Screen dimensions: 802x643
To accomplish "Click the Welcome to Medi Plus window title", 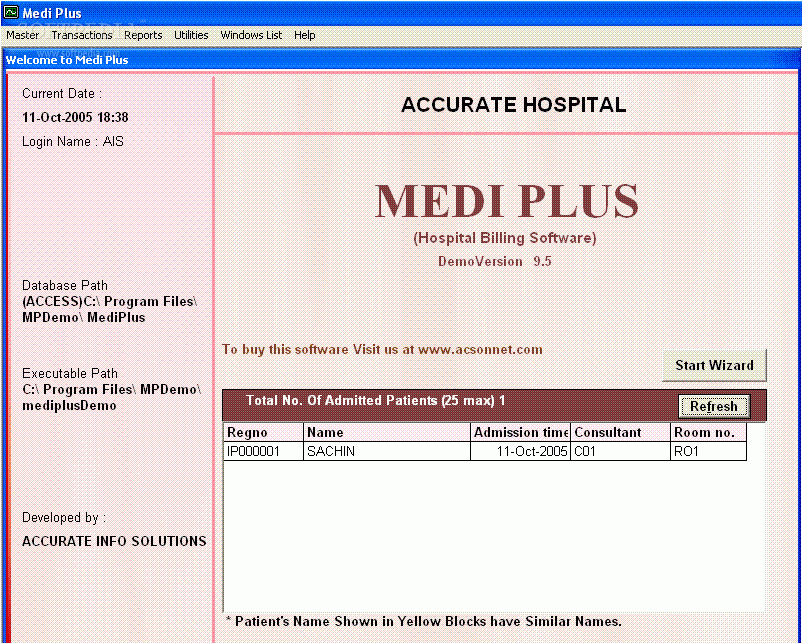I will pyautogui.click(x=67, y=60).
